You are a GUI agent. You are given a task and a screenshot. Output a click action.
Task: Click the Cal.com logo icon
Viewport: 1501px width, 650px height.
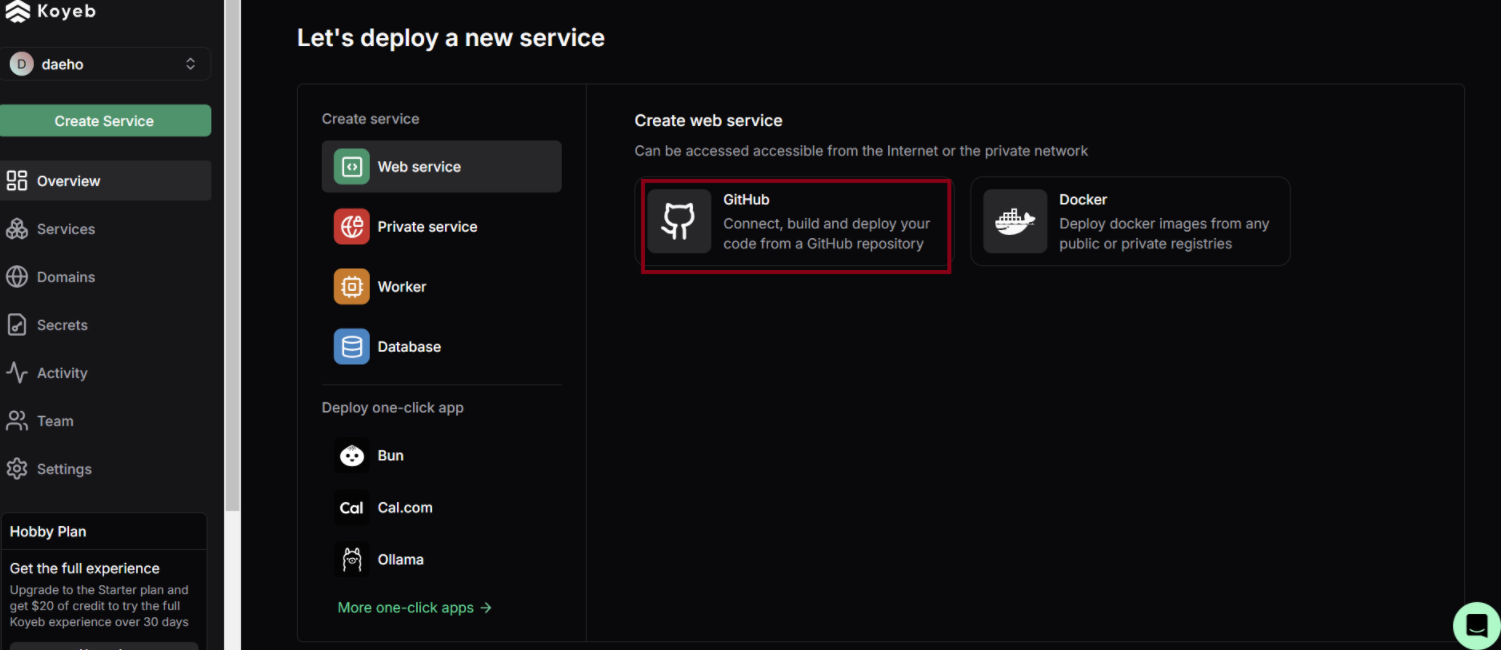point(352,508)
